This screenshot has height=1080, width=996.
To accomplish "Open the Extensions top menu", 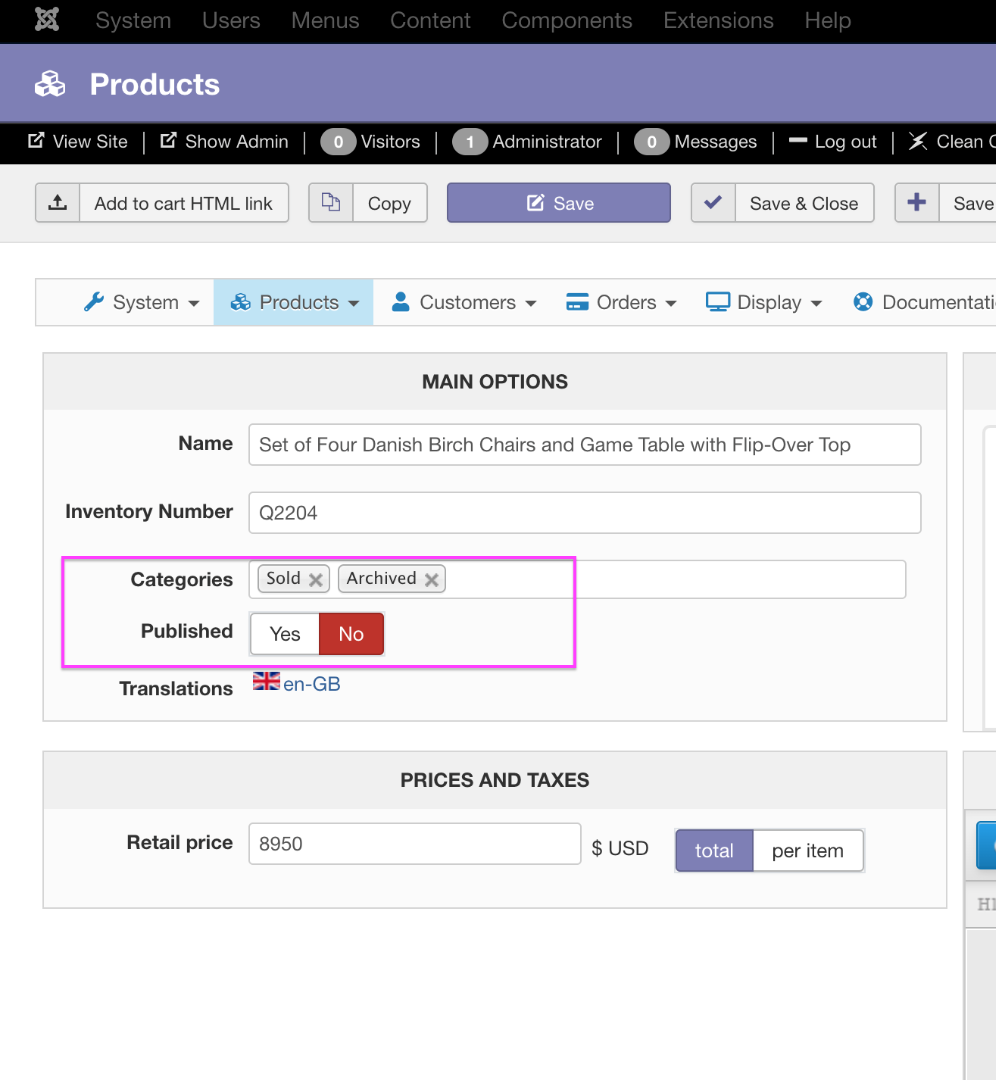I will pos(718,20).
